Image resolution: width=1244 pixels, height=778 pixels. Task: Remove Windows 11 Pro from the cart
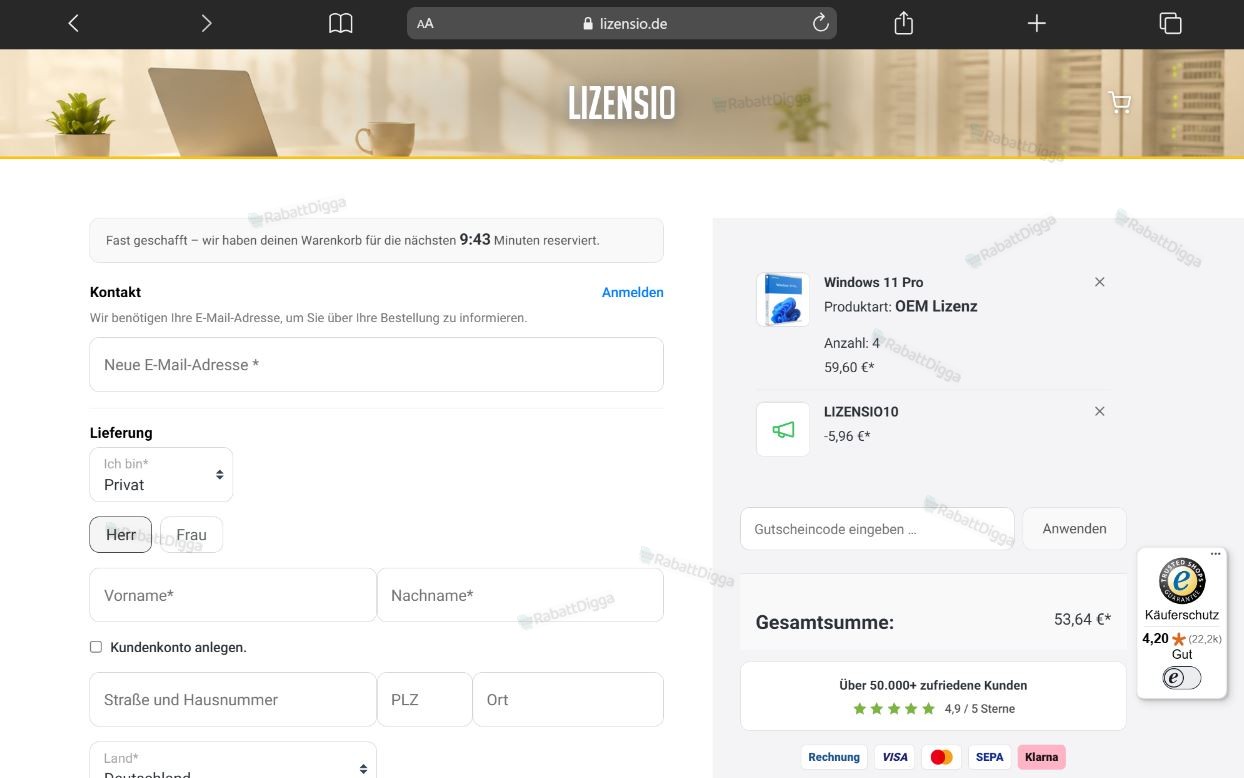pyautogui.click(x=1100, y=282)
